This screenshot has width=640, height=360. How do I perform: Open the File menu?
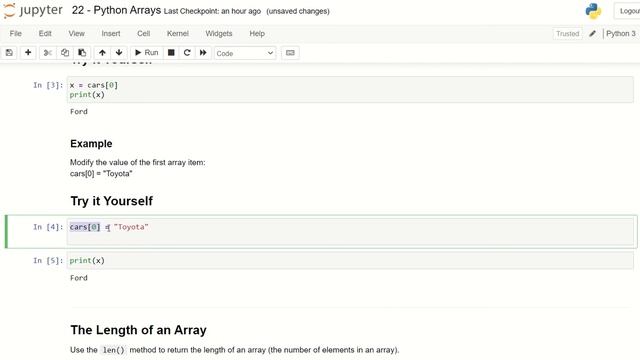(x=16, y=33)
